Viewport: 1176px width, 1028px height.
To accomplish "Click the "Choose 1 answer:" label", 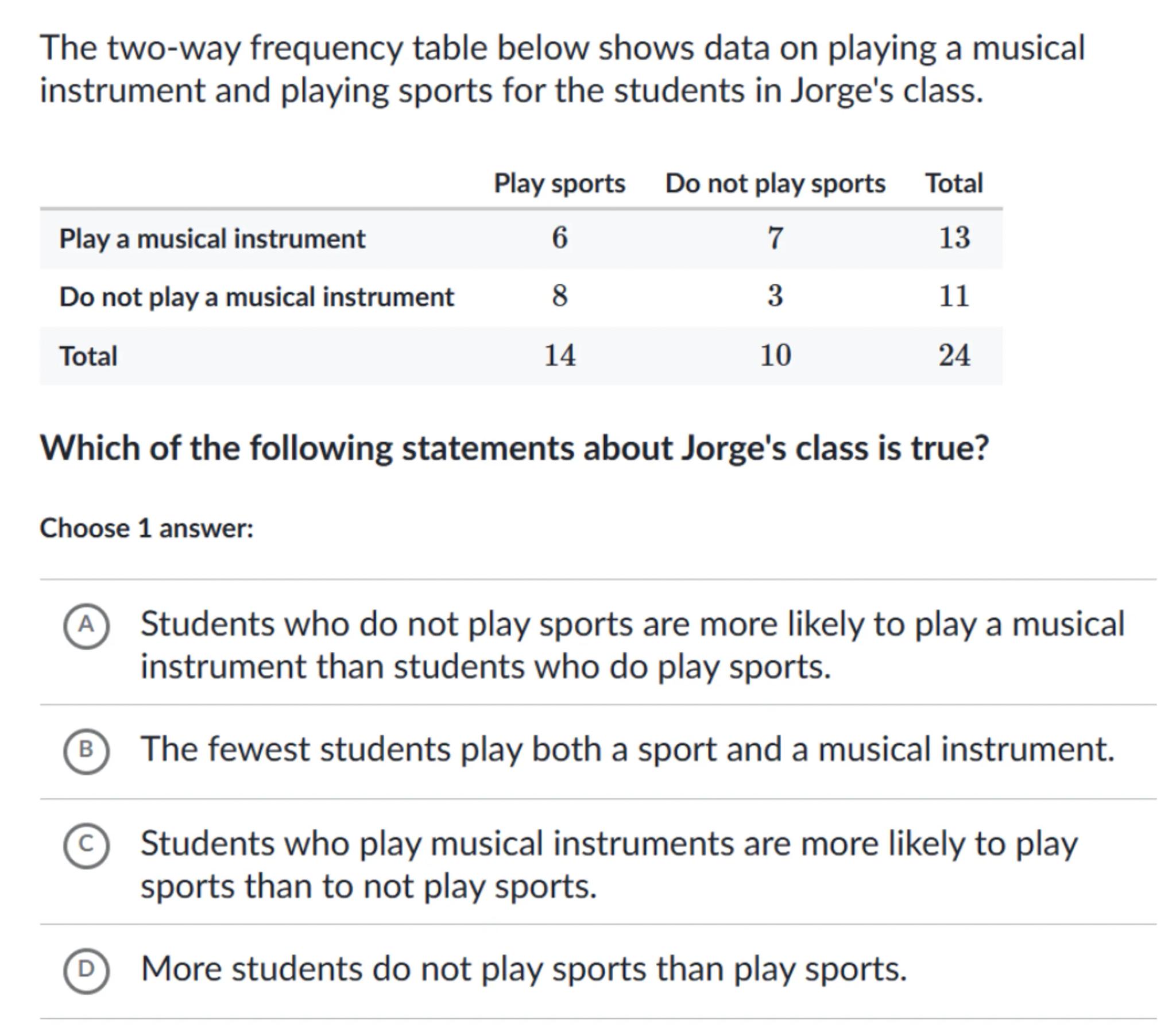I will pos(146,528).
